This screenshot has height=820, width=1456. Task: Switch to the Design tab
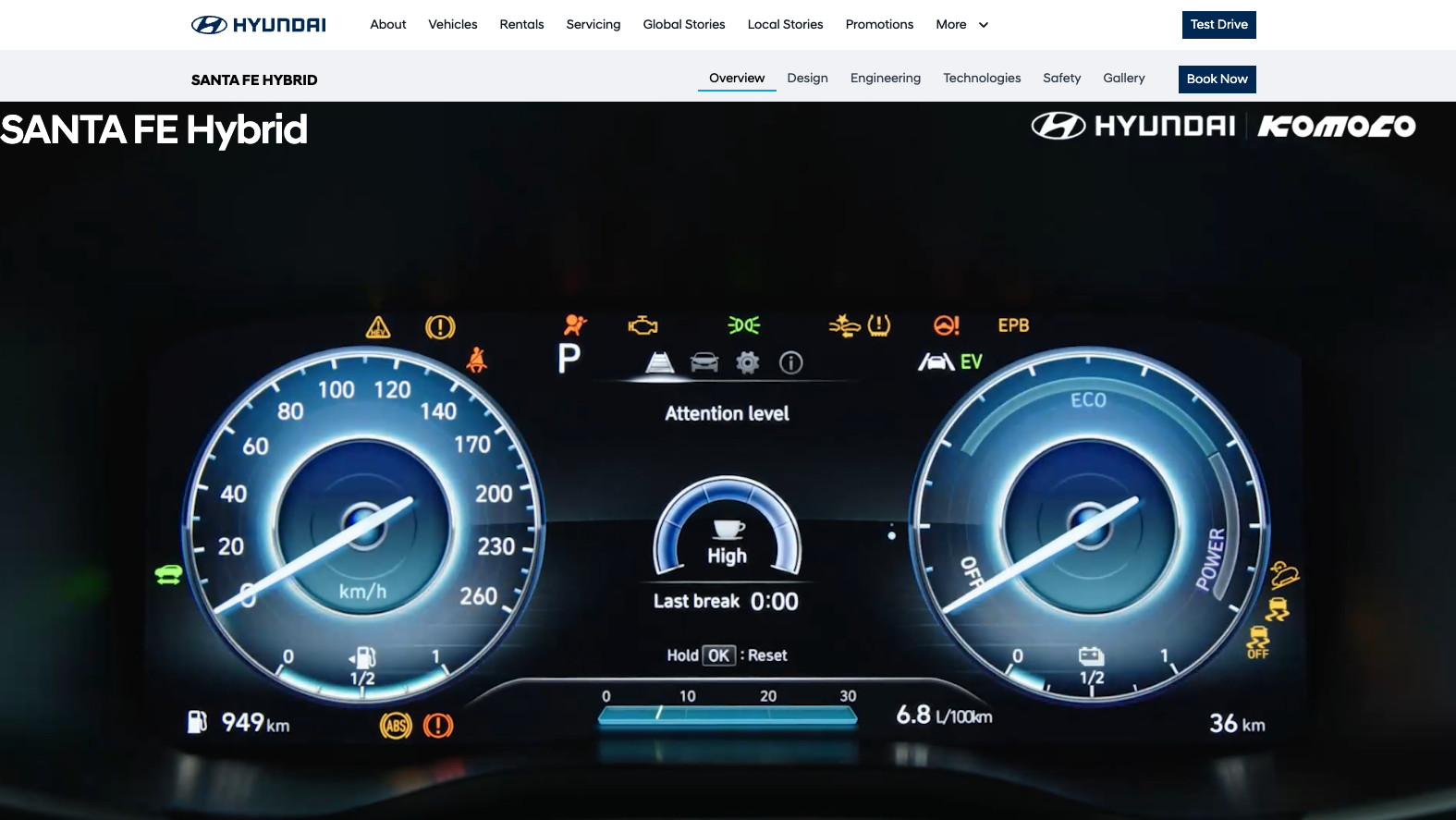click(807, 79)
